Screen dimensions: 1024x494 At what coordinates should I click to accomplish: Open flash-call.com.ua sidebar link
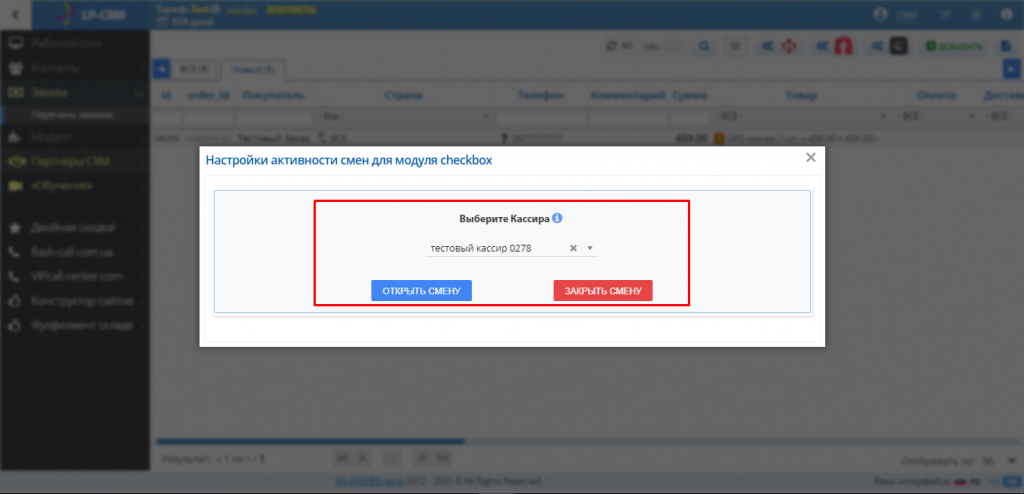74,252
